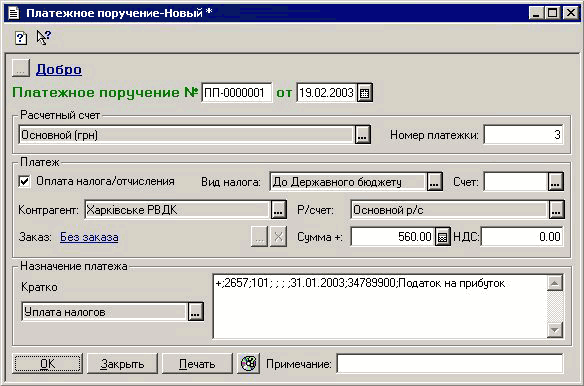Click the НДС field showing 0.00
This screenshot has height=386, width=584.
tap(522, 237)
